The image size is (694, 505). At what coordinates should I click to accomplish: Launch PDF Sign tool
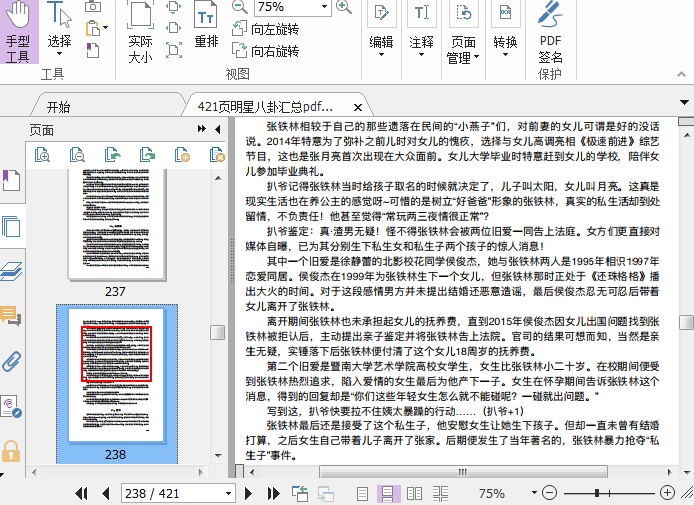point(550,32)
